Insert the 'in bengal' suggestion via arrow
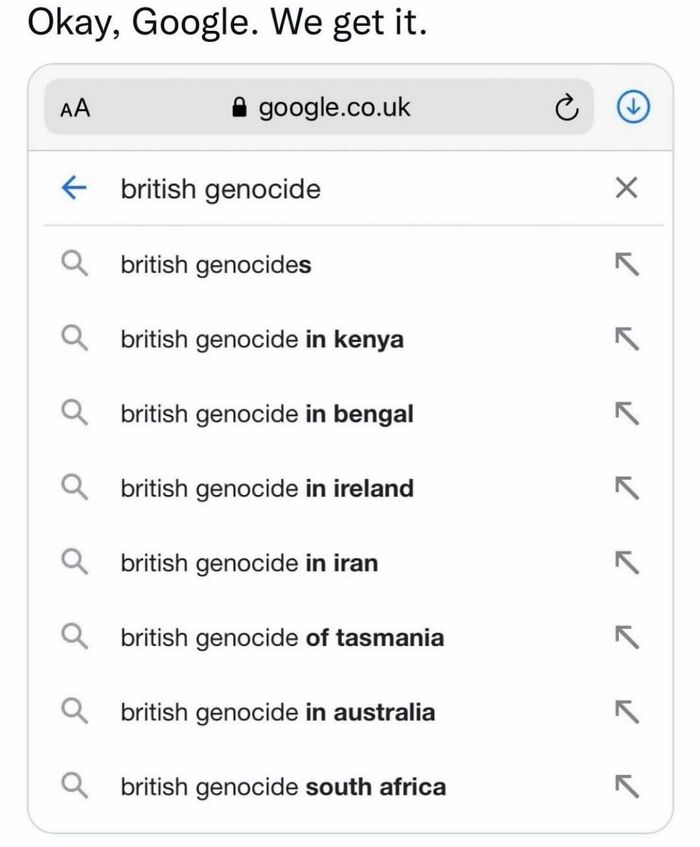Image resolution: width=700 pixels, height=847 pixels. (x=626, y=414)
